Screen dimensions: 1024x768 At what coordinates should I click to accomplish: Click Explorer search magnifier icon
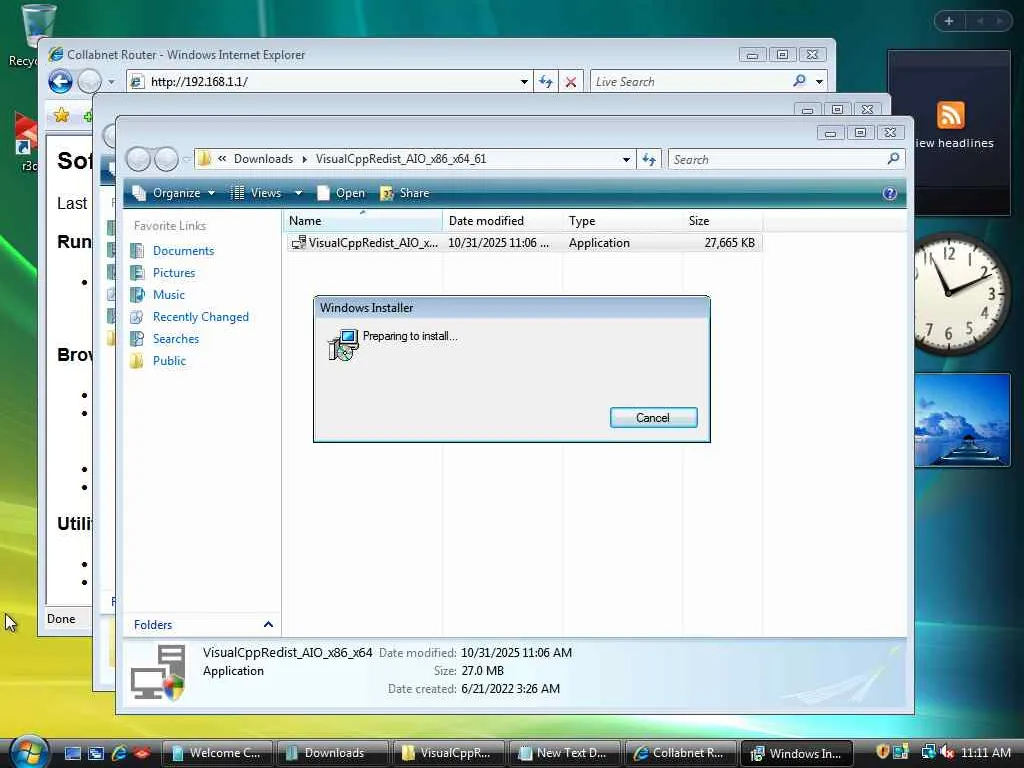tap(893, 159)
